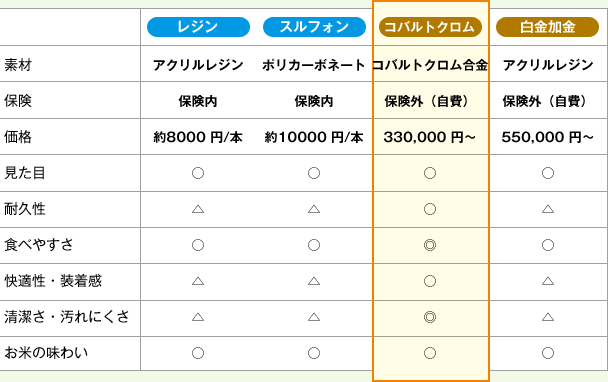
Task: Click the 330,000 円〜 price cell
Action: (430, 137)
